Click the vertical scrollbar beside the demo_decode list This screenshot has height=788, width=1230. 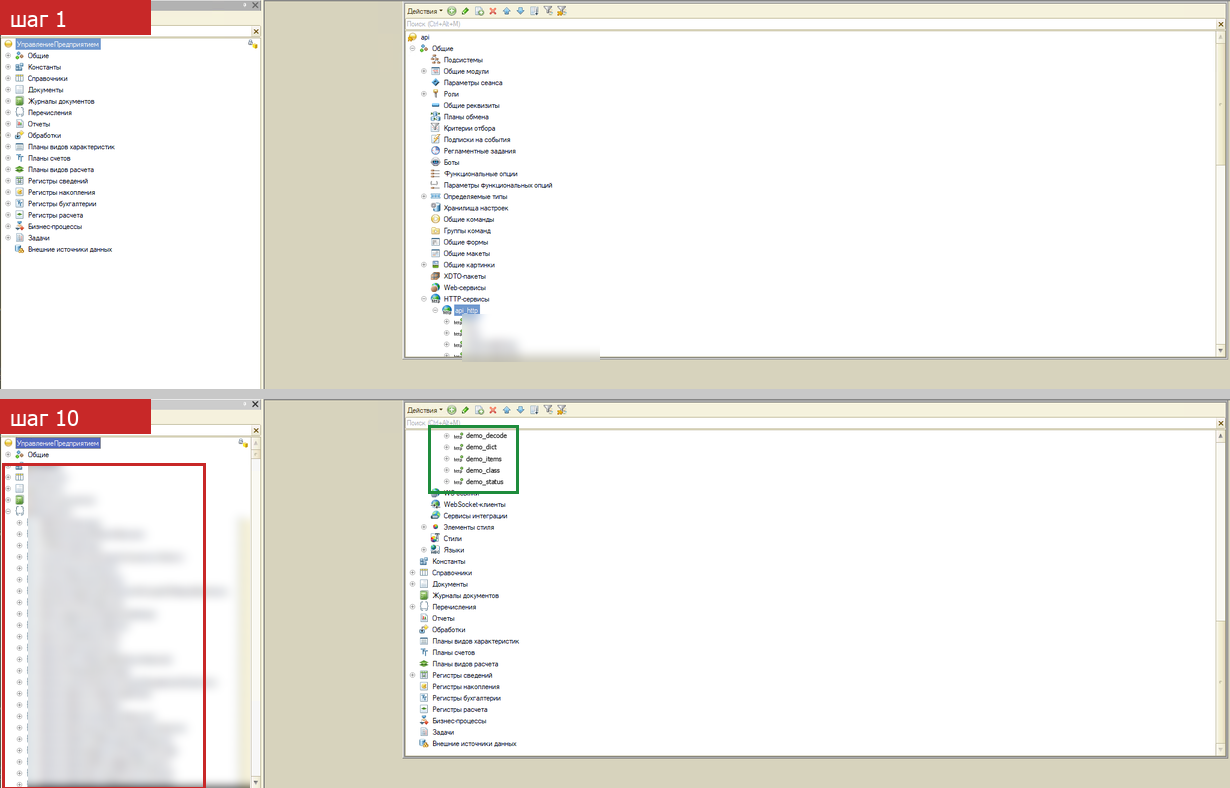(1220, 593)
